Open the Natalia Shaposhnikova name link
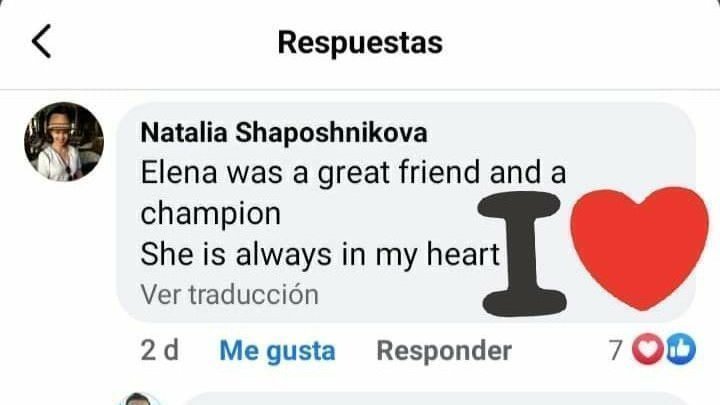Image resolution: width=720 pixels, height=405 pixels. point(284,133)
